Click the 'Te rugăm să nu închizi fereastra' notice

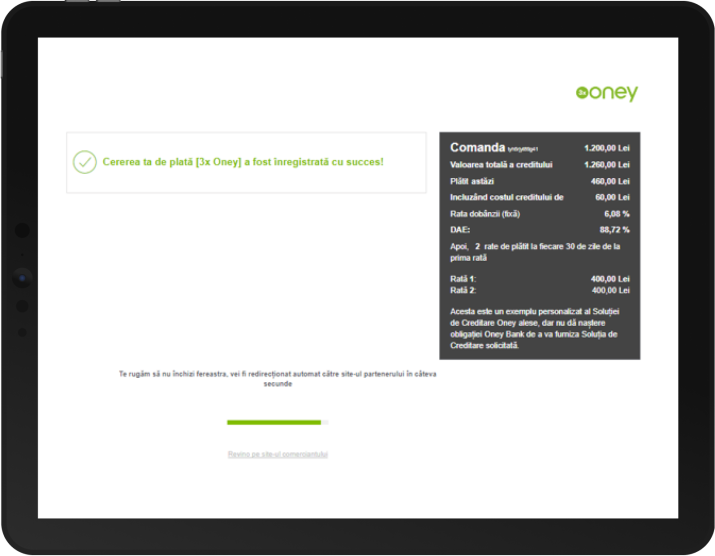(278, 379)
